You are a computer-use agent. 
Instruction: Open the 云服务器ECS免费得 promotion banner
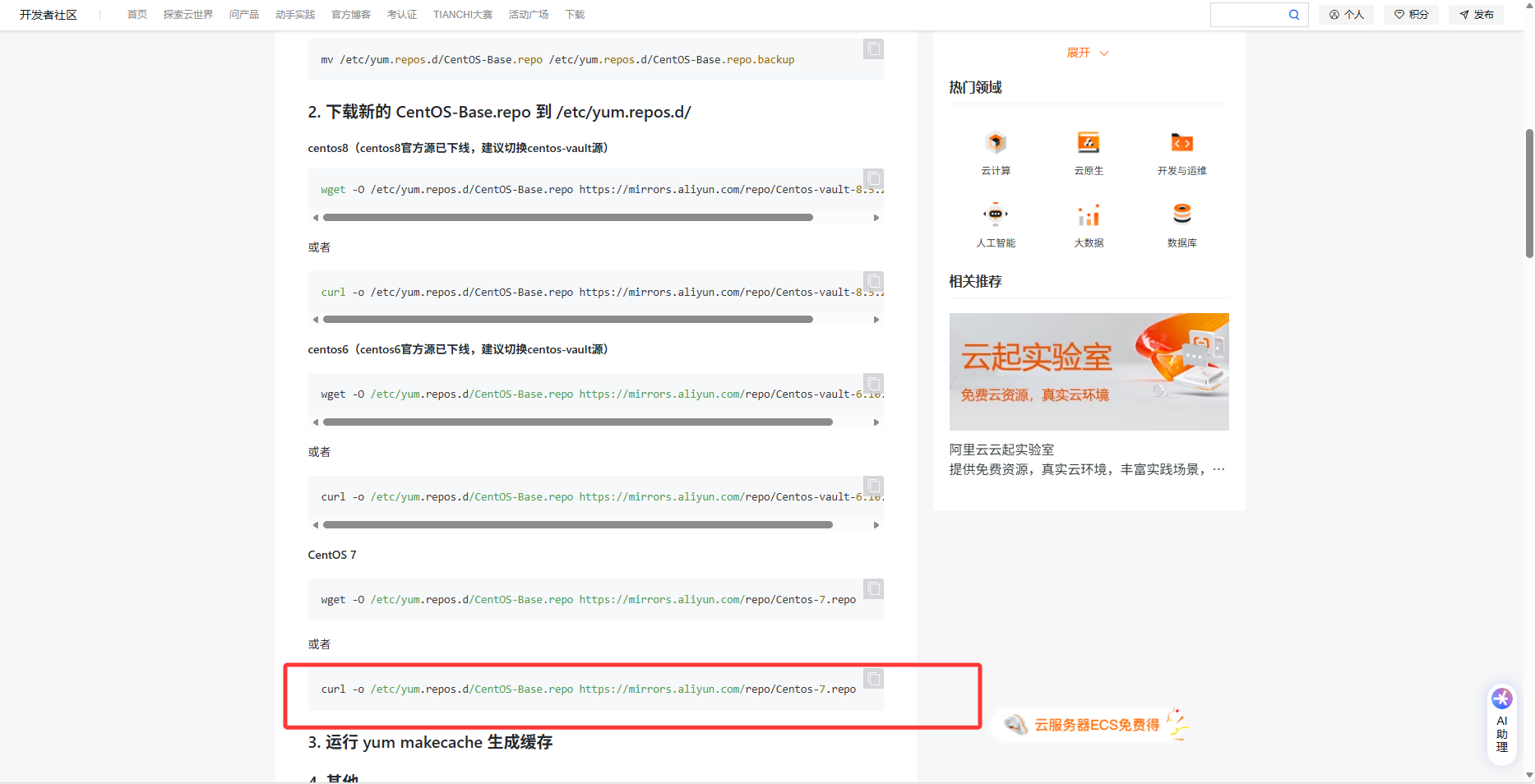pos(1091,725)
